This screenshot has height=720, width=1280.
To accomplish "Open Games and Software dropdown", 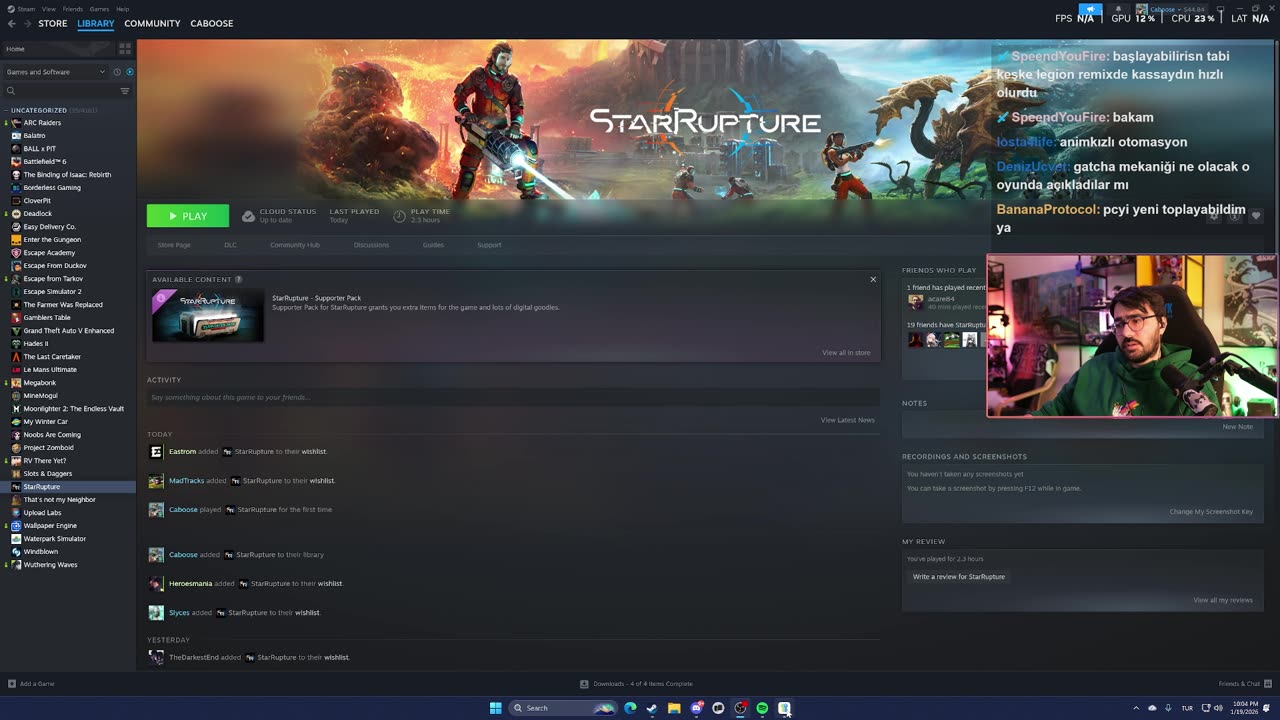I will 55,72.
